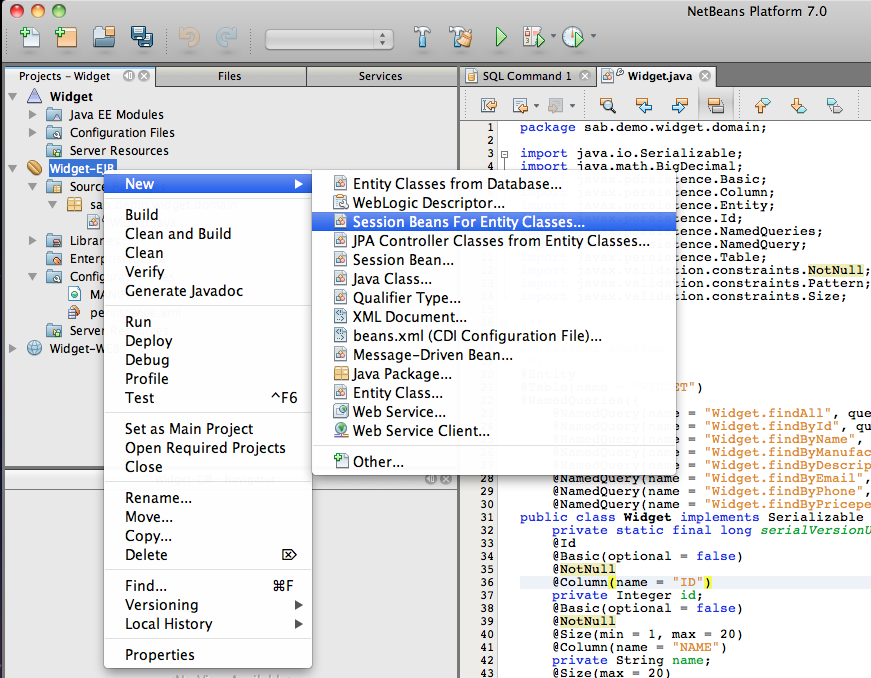Run the project with the green arrow

coord(499,36)
